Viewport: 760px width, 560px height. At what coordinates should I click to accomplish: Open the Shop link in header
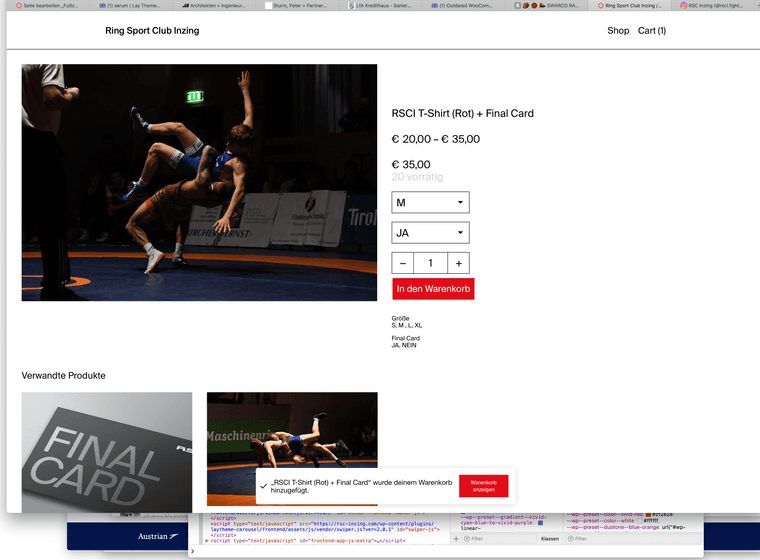click(618, 31)
